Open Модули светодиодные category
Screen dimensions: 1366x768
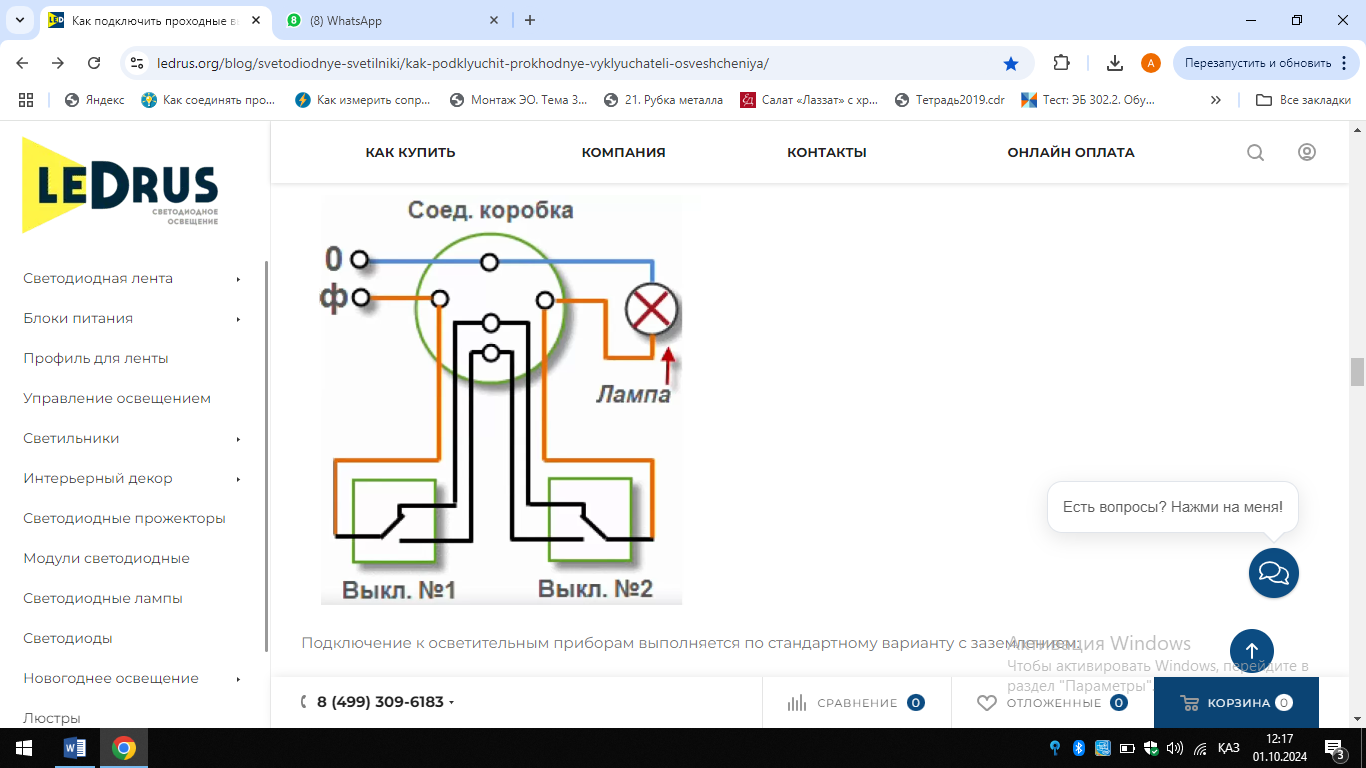(106, 559)
